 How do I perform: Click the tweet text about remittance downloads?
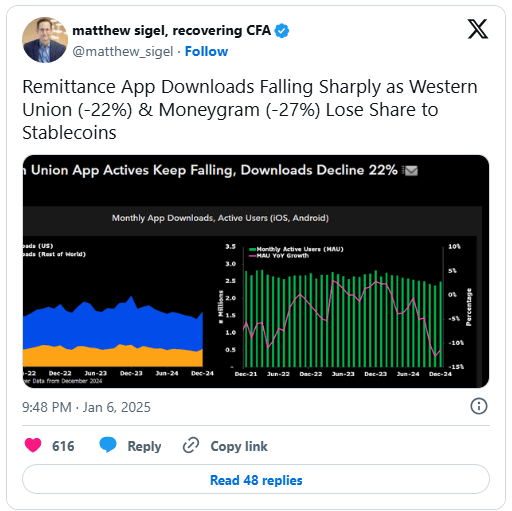(x=250, y=110)
